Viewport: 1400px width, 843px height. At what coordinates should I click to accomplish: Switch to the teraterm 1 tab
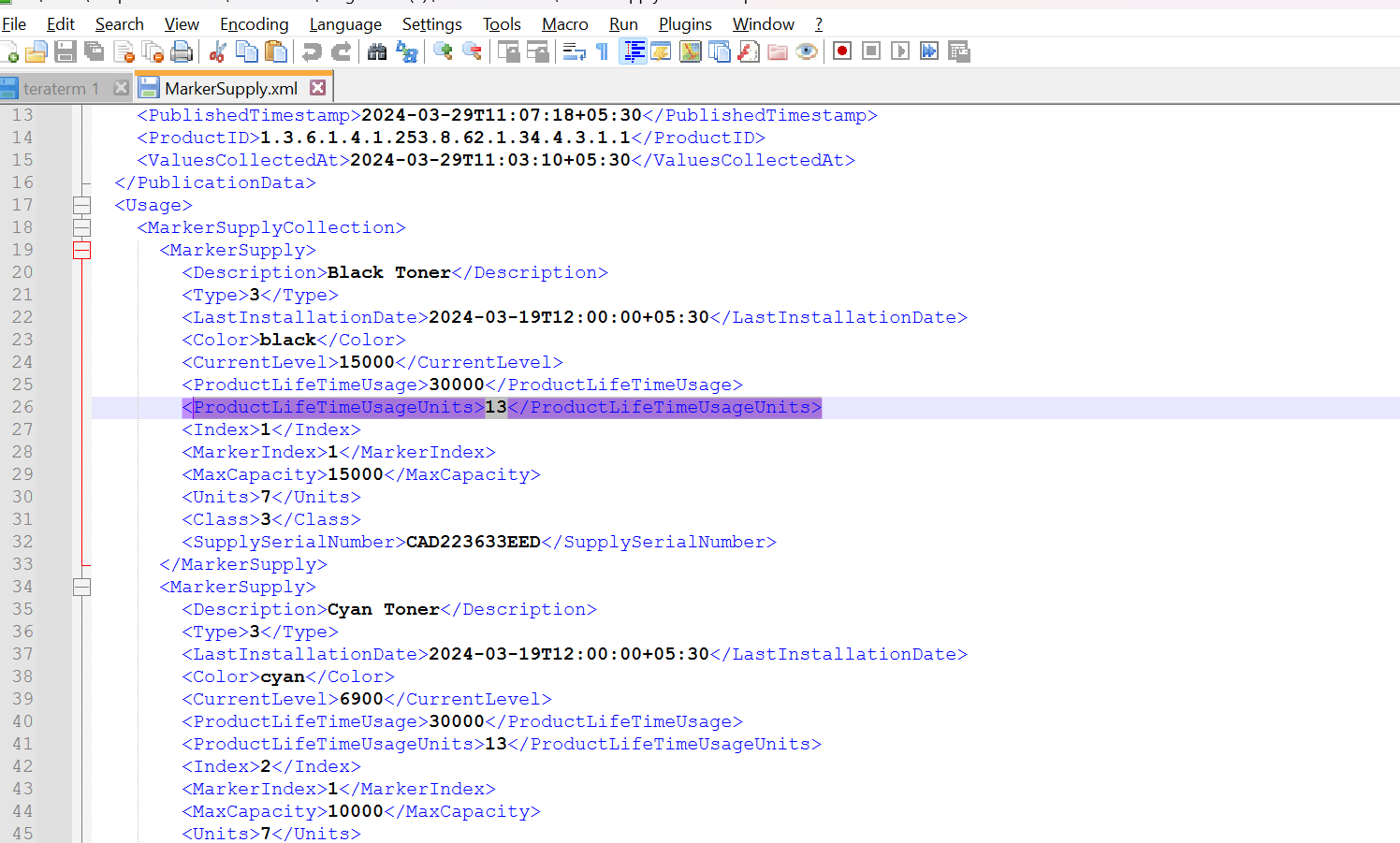(61, 89)
